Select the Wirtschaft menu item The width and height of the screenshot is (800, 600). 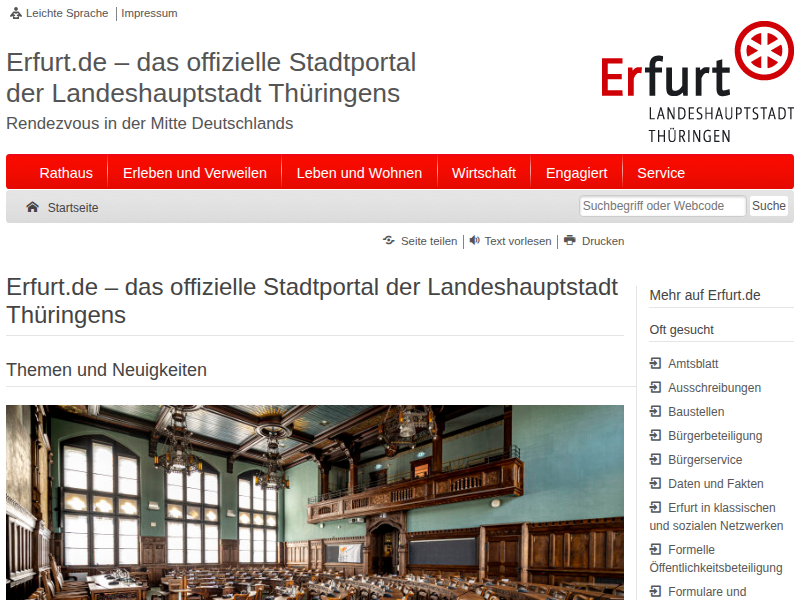(x=484, y=173)
